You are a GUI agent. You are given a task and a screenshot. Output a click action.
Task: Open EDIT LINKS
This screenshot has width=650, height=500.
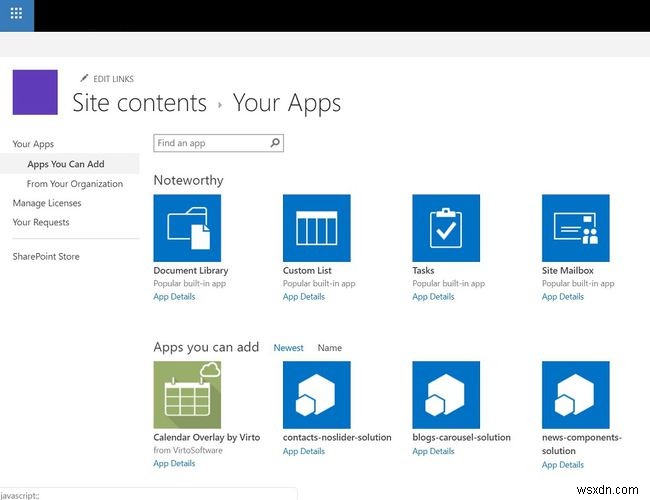[114, 79]
